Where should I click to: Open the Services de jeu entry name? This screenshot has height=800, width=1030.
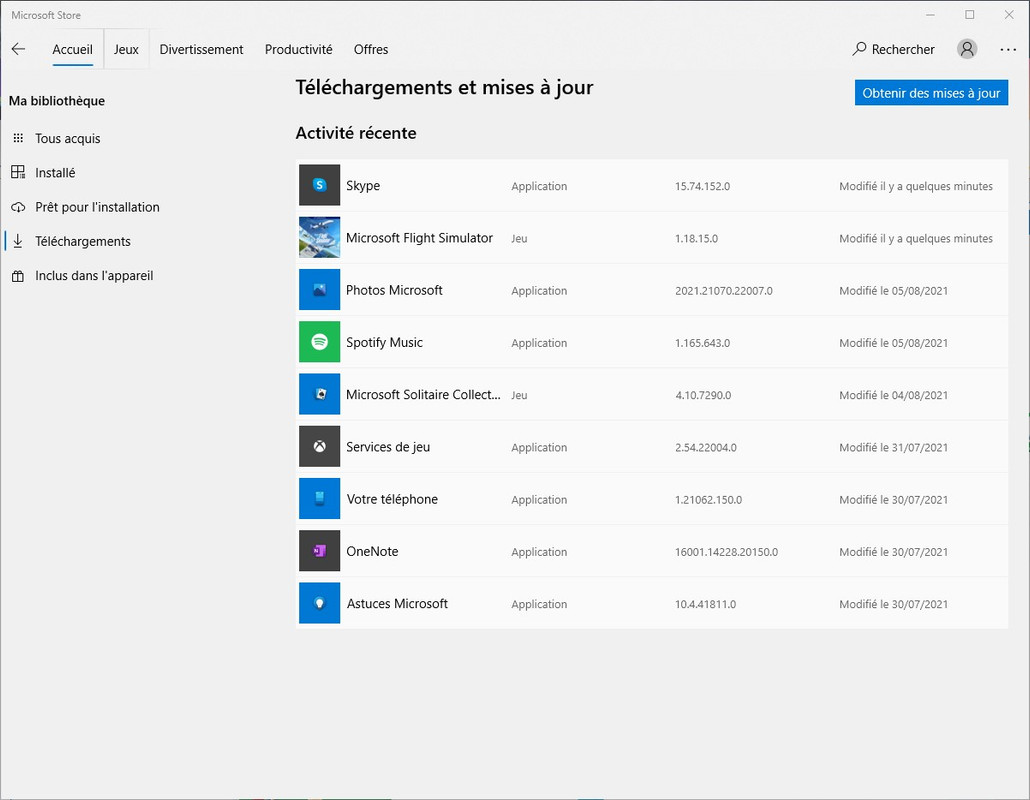[388, 447]
